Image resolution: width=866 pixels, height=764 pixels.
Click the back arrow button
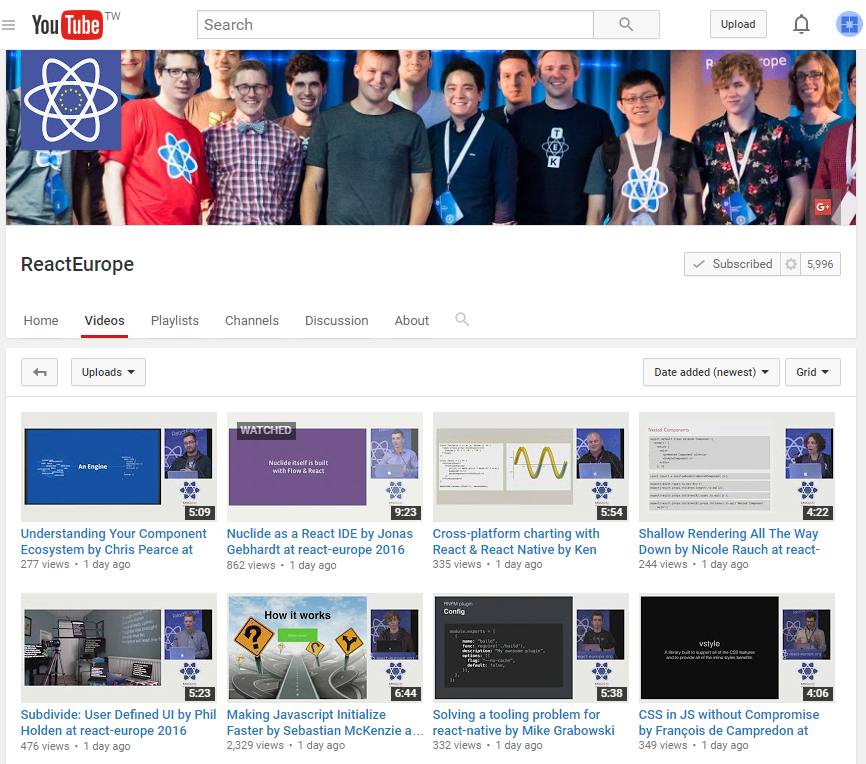40,372
